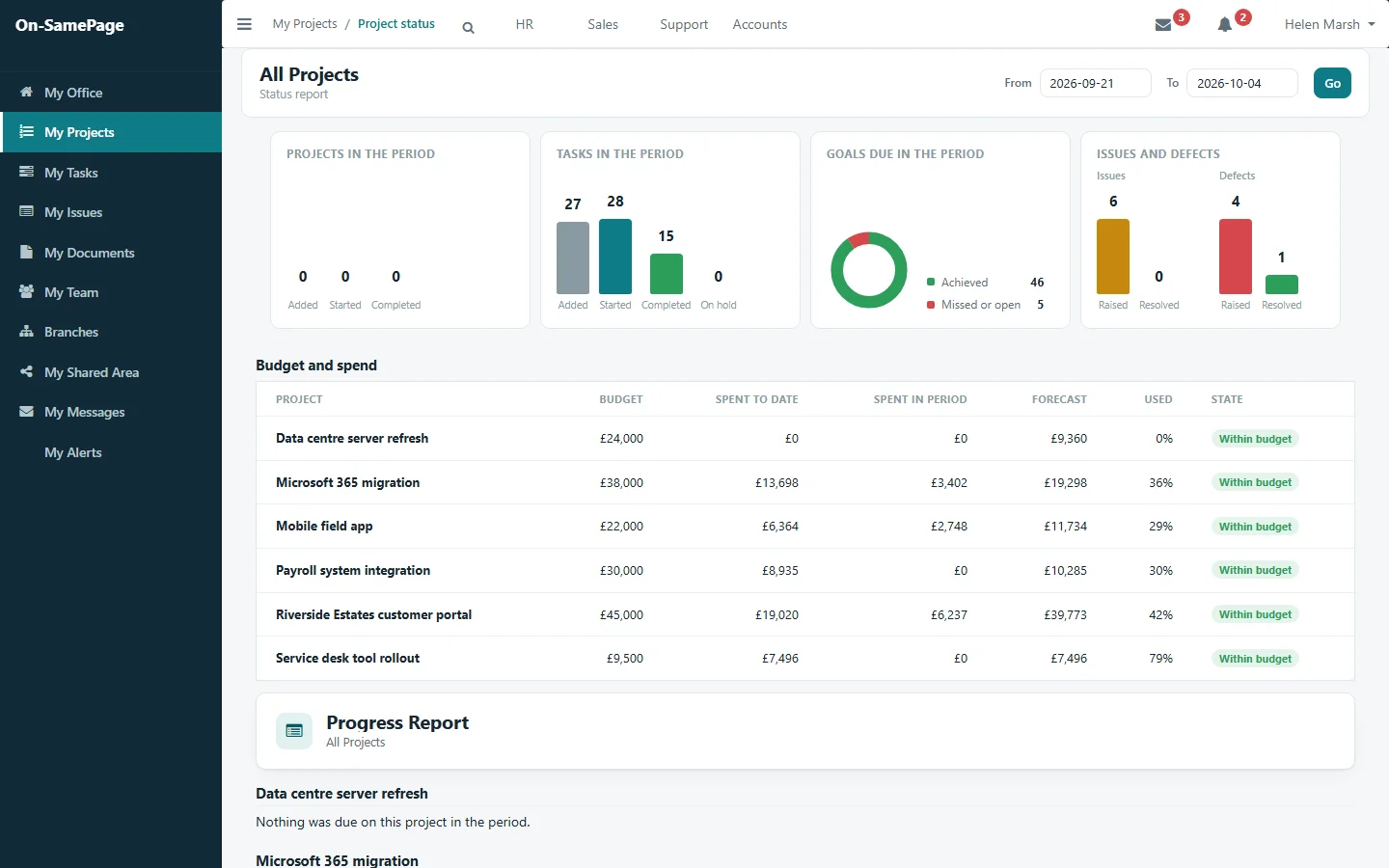Click the Service desk tool rollout row
This screenshot has width=1389, height=868.
pyautogui.click(x=805, y=659)
